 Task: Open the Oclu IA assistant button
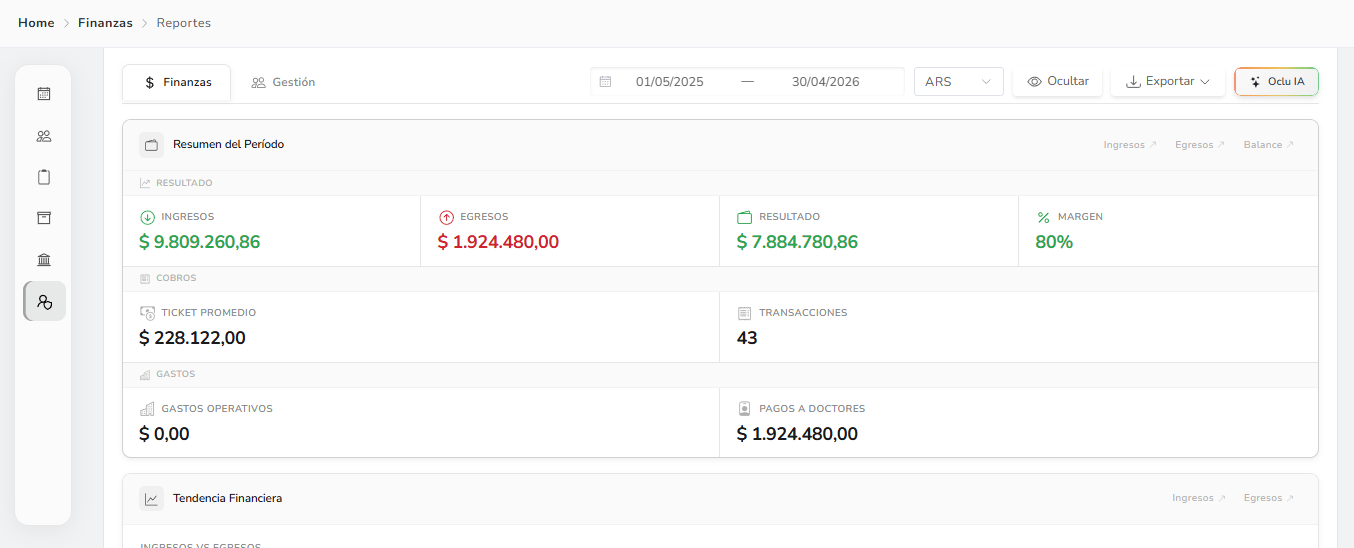pos(1276,82)
